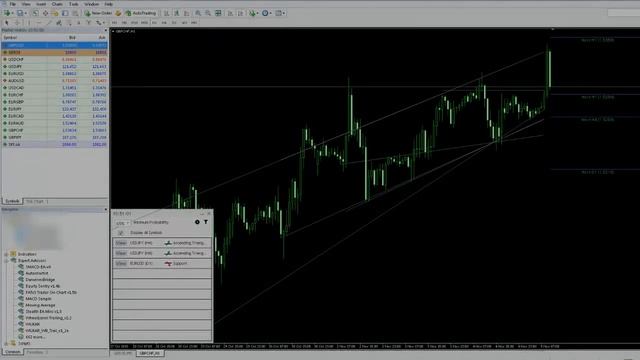This screenshot has width=640, height=360.
Task: Click the Tile Windows toolbar icon
Action: pos(218,13)
